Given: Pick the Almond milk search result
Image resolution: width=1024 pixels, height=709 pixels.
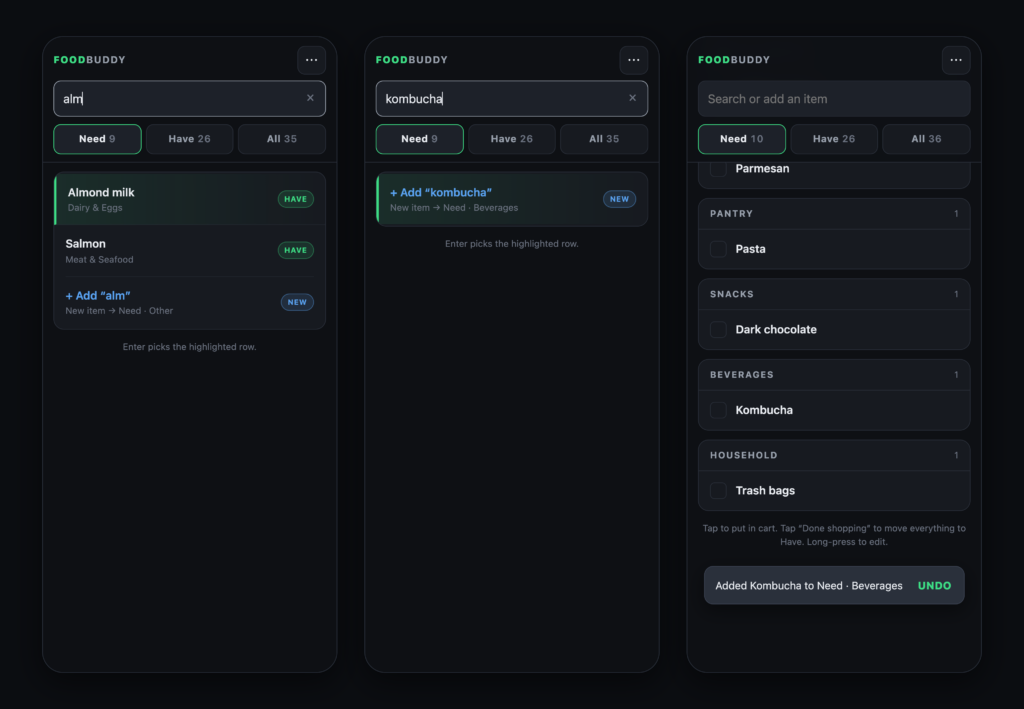Looking at the screenshot, I should [x=189, y=199].
